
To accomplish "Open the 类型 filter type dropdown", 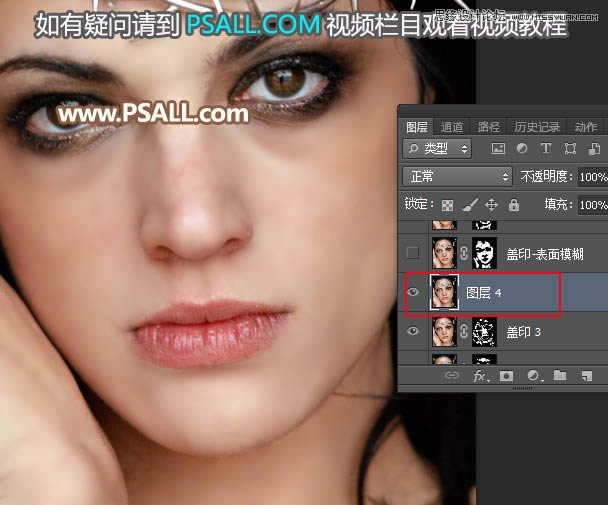I will point(438,149).
